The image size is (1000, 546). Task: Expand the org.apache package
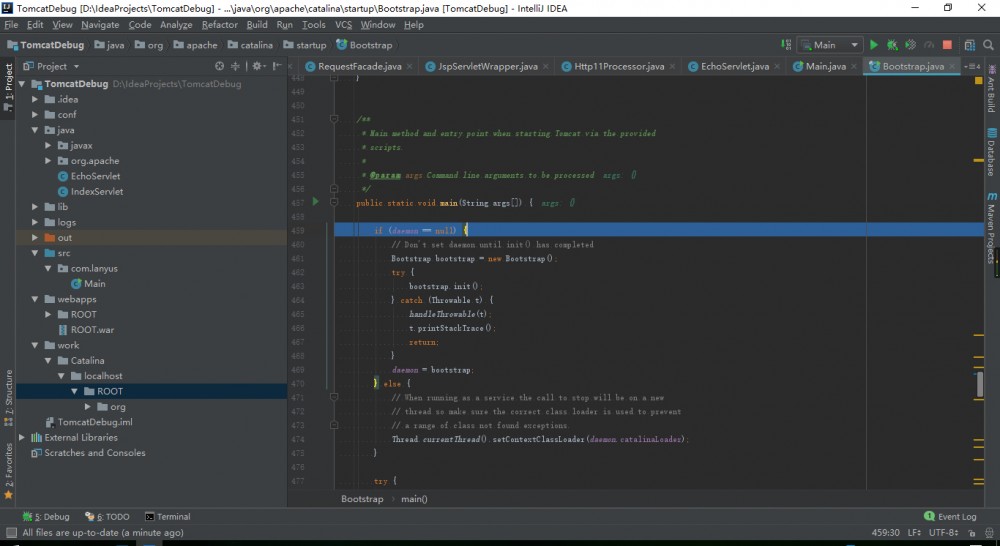[x=48, y=161]
